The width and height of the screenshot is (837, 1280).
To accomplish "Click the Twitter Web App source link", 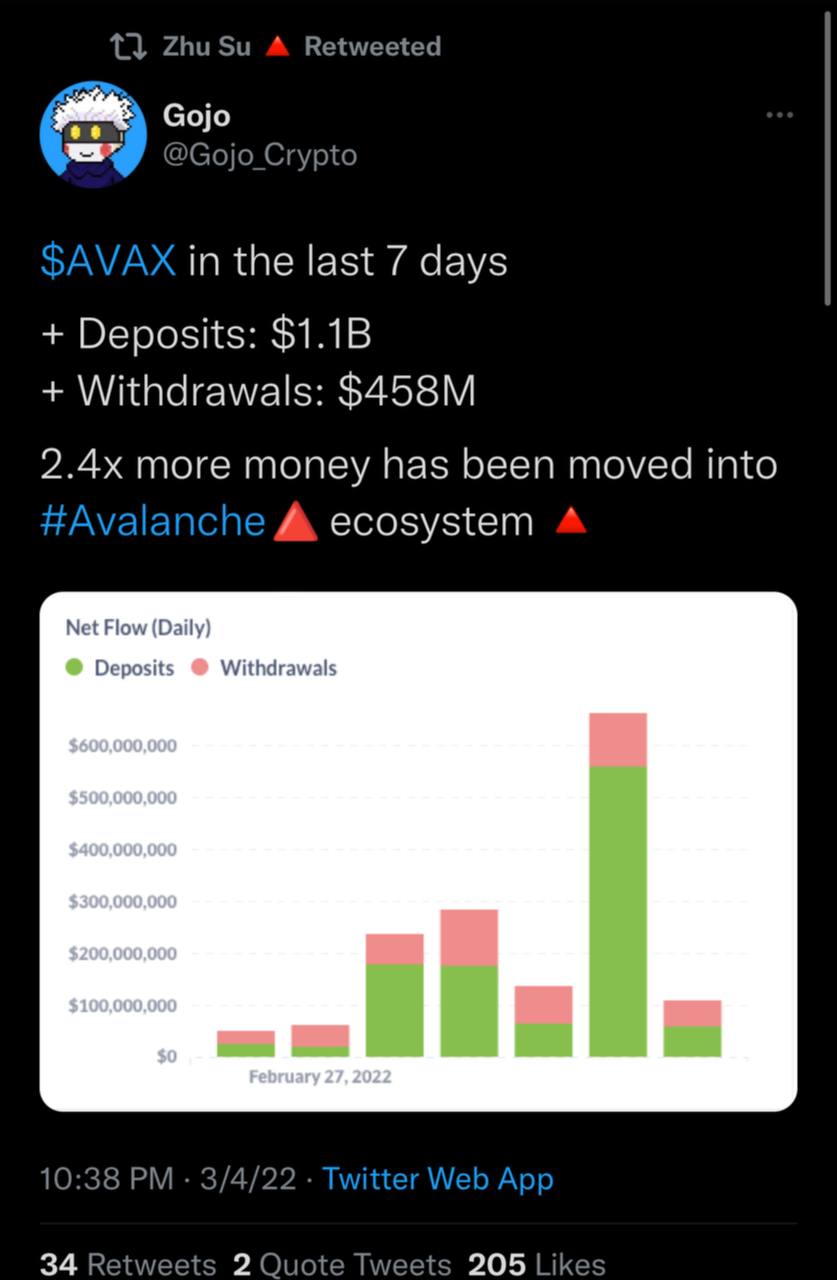I will click(x=437, y=1179).
